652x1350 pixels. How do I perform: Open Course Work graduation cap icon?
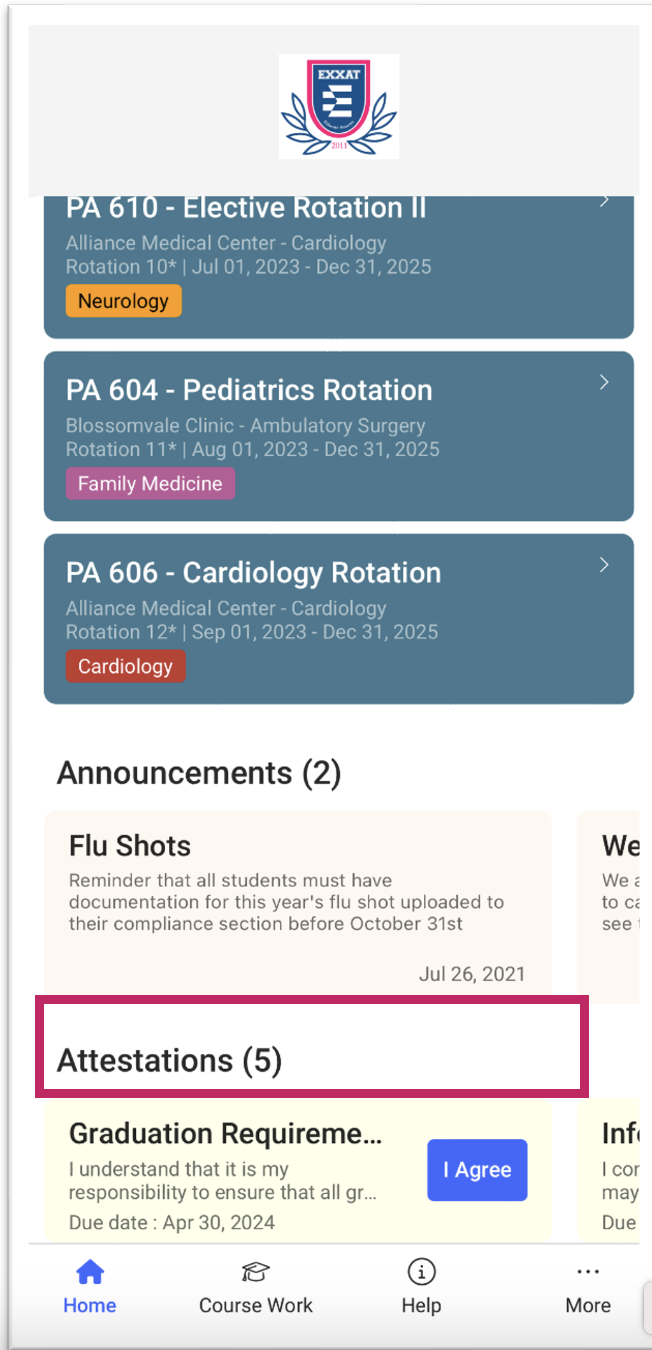(x=256, y=1272)
